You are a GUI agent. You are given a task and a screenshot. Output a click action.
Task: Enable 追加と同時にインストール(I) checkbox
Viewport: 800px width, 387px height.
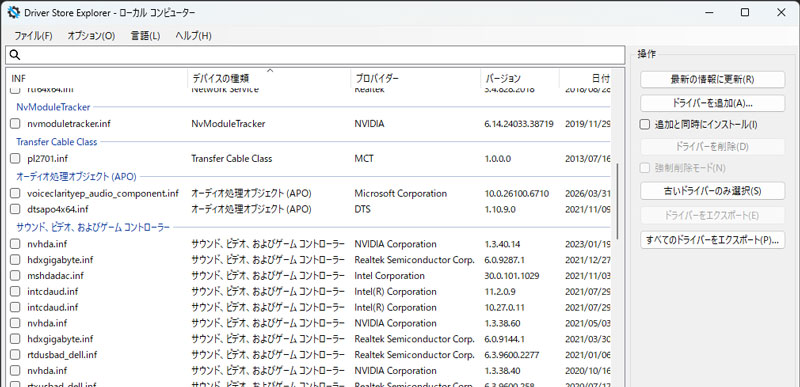click(645, 124)
